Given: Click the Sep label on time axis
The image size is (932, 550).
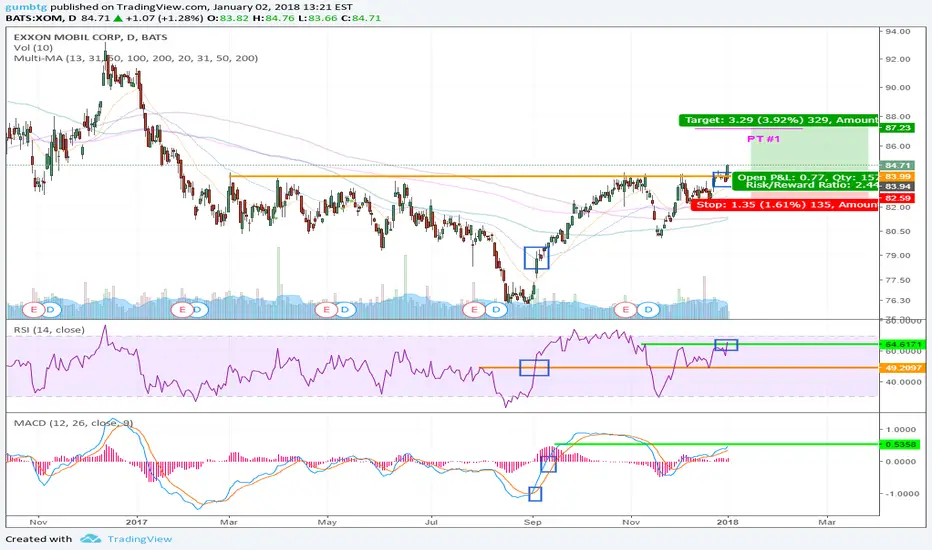Looking at the screenshot, I should coord(533,522).
